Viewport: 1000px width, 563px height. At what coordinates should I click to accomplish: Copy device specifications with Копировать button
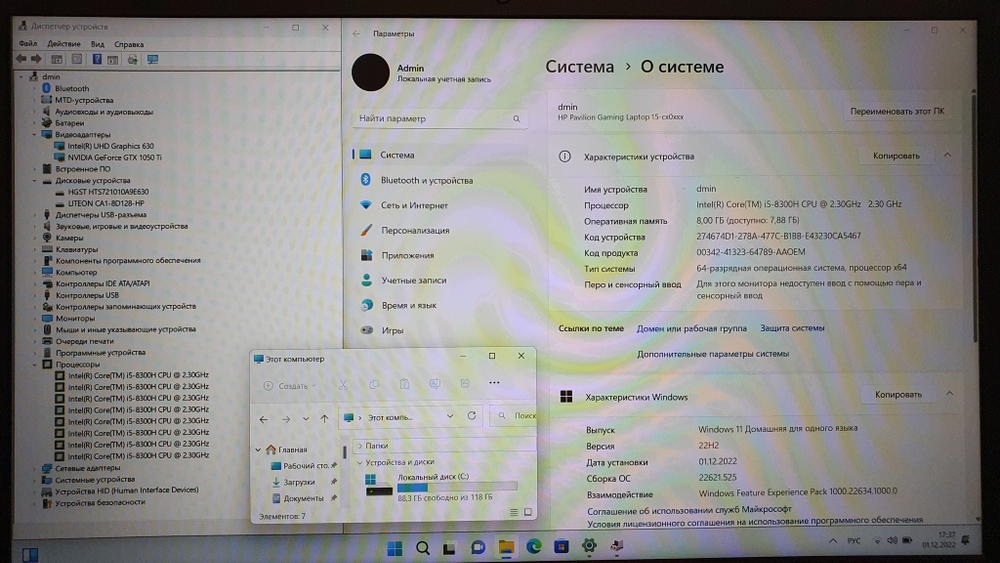point(896,156)
